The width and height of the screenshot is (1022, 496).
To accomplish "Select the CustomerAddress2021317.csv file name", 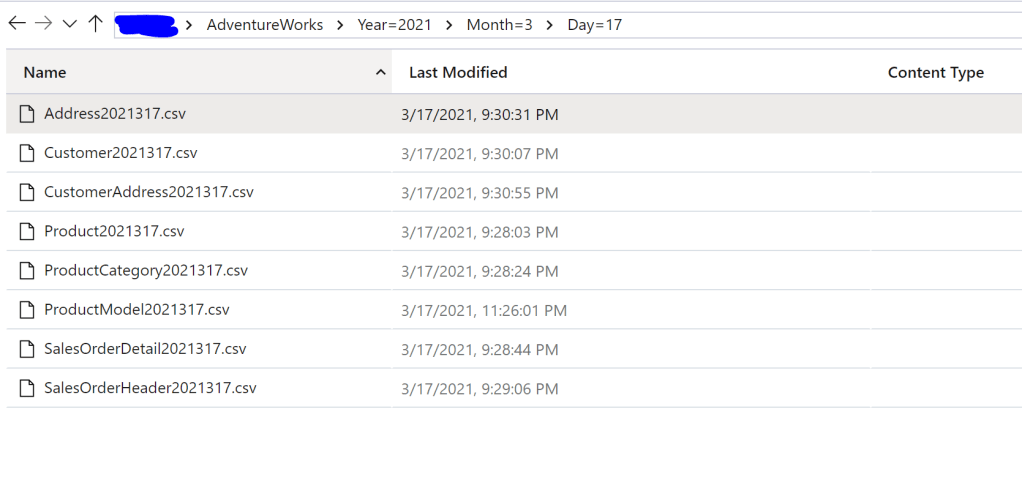I will pyautogui.click(x=149, y=192).
